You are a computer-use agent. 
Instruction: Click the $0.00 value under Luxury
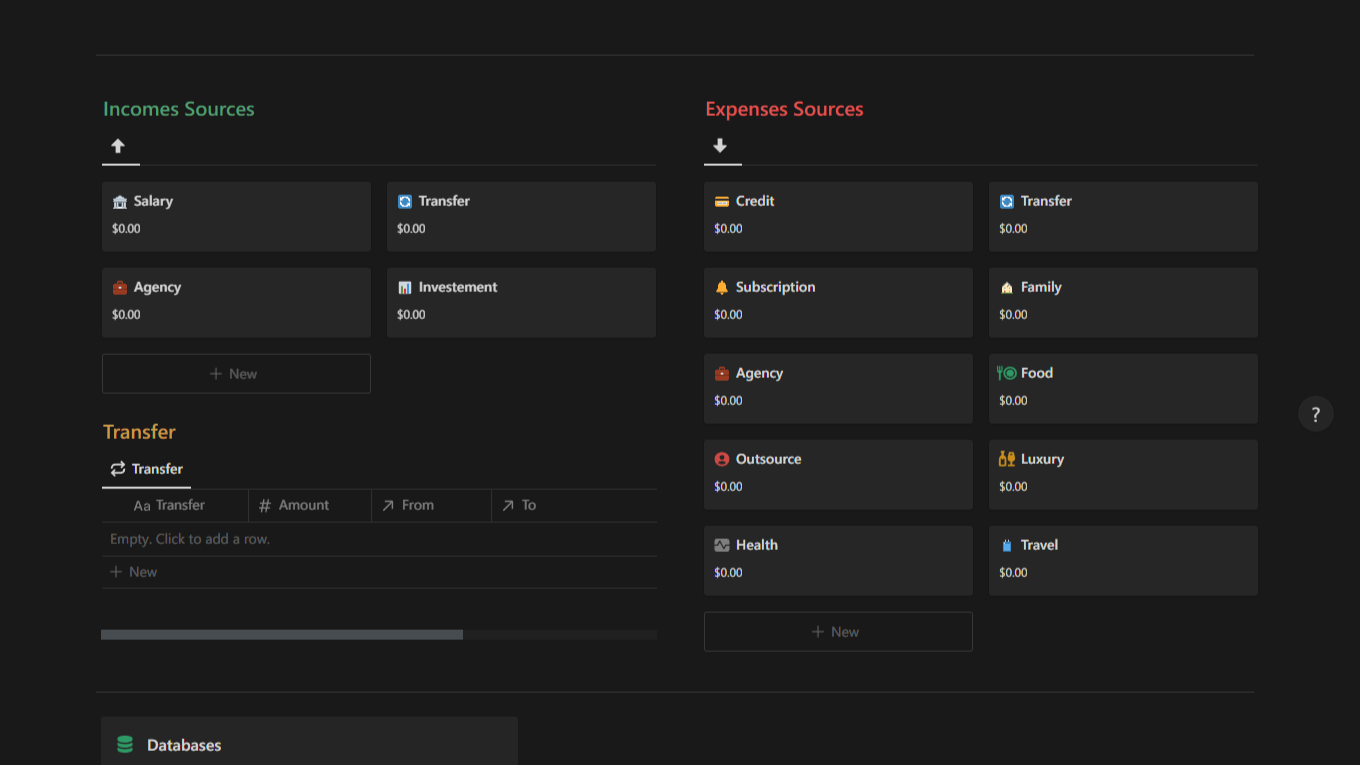pyautogui.click(x=1013, y=487)
